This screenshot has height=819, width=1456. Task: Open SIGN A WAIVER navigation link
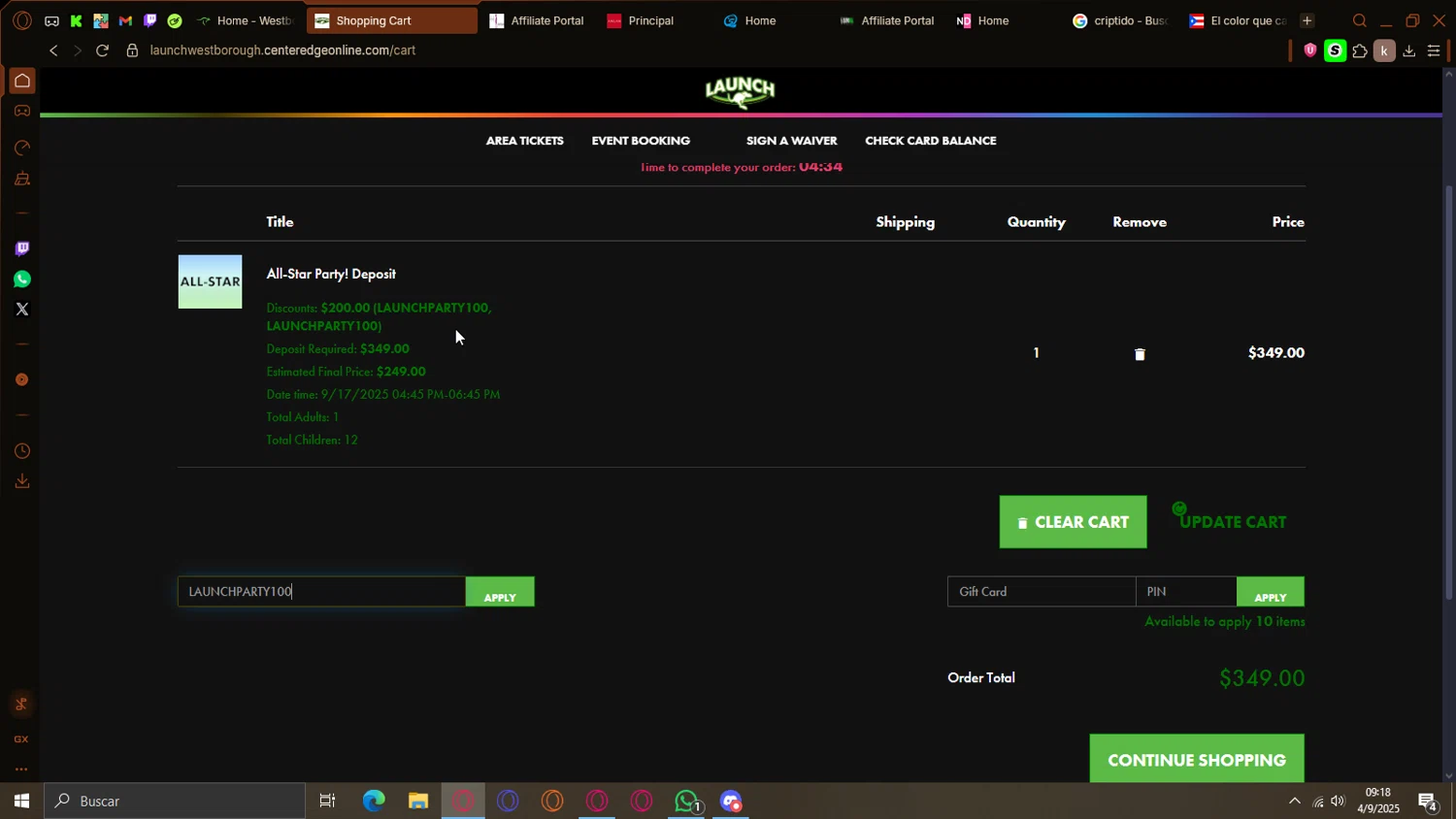click(x=791, y=141)
